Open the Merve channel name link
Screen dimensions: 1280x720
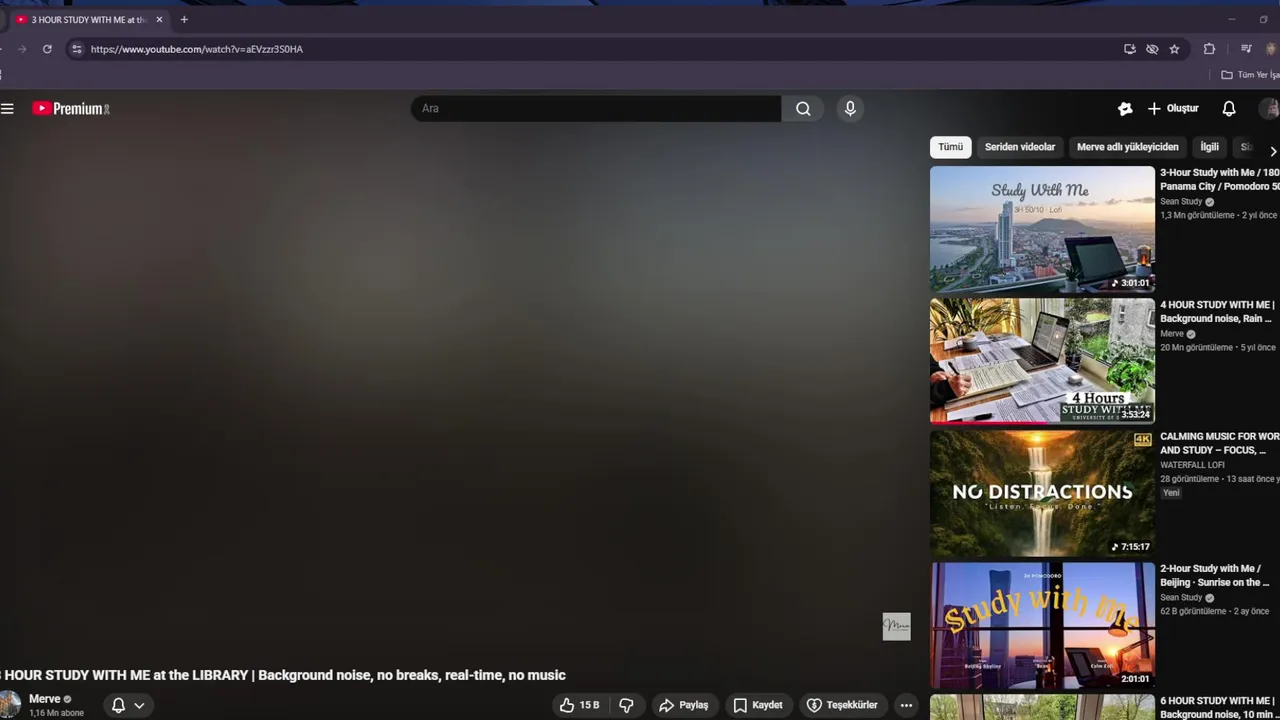pos(44,699)
